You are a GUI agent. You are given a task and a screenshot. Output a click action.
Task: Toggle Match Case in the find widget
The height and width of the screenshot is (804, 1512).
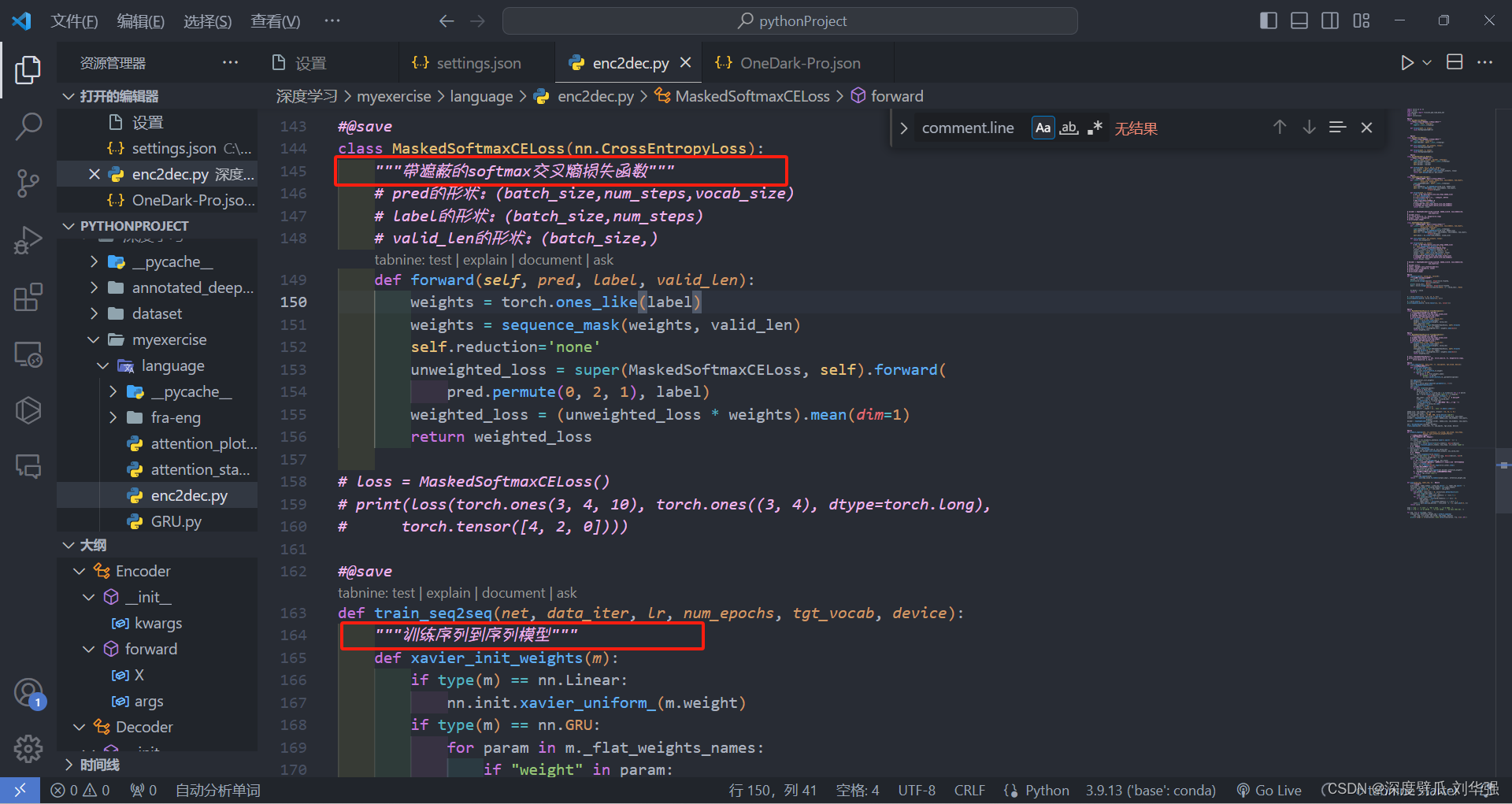tap(1042, 128)
